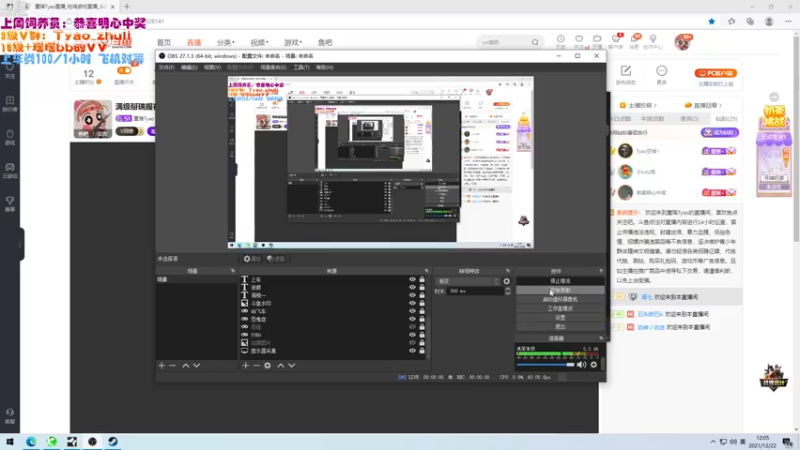Remove selected scene with minus icon
The height and width of the screenshot is (450, 800).
[x=172, y=365]
